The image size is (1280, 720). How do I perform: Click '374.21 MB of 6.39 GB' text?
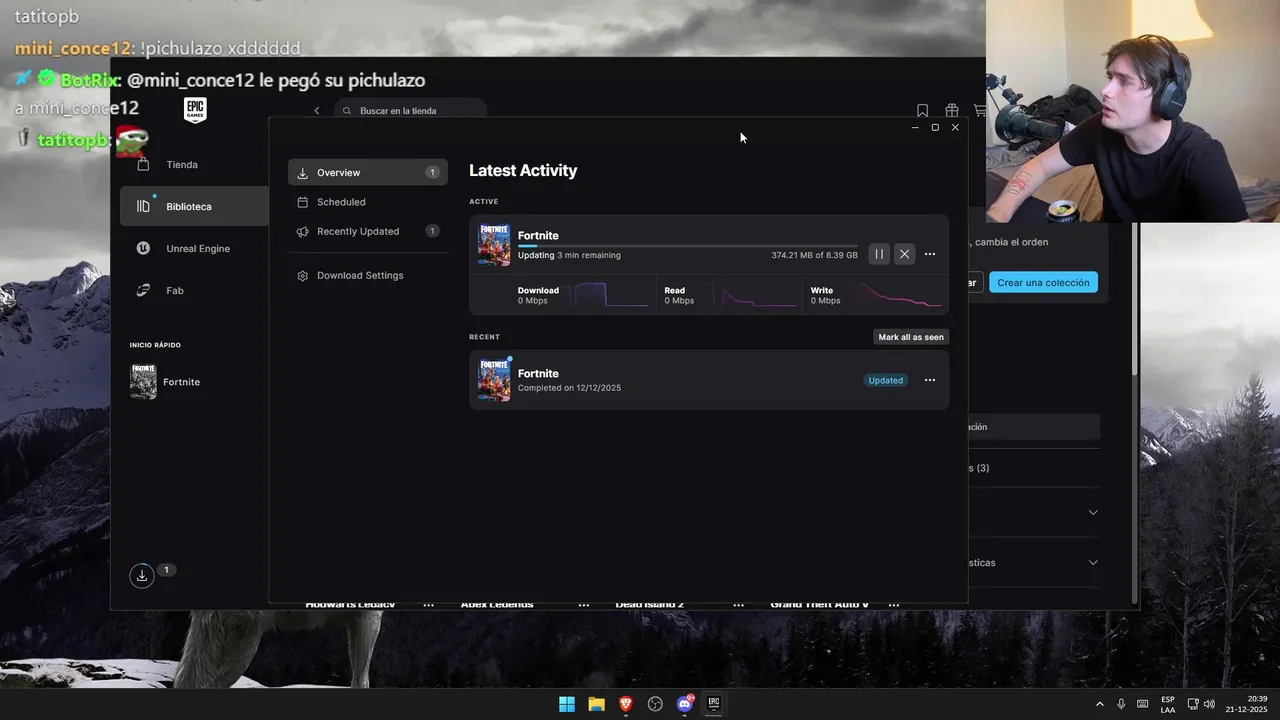814,255
